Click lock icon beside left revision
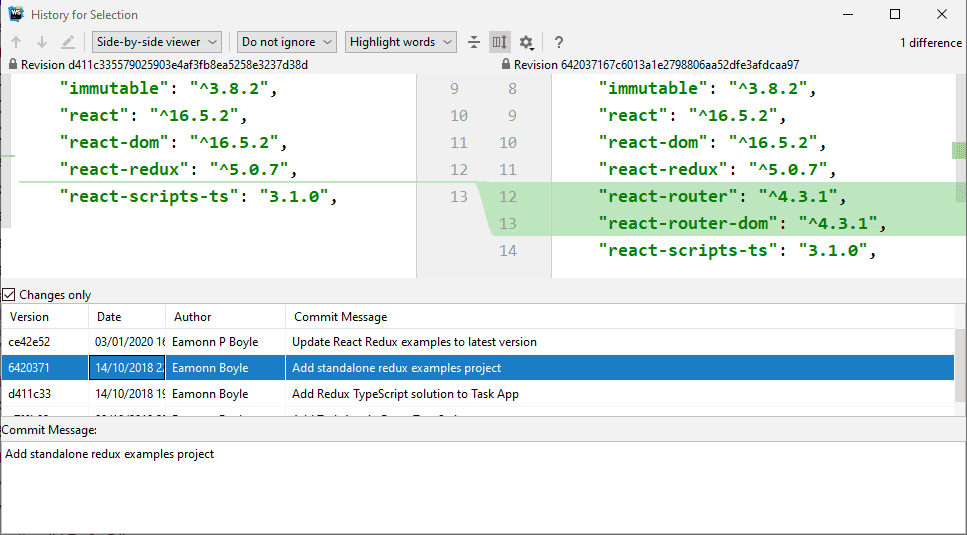The width and height of the screenshot is (967, 535). tap(13, 65)
